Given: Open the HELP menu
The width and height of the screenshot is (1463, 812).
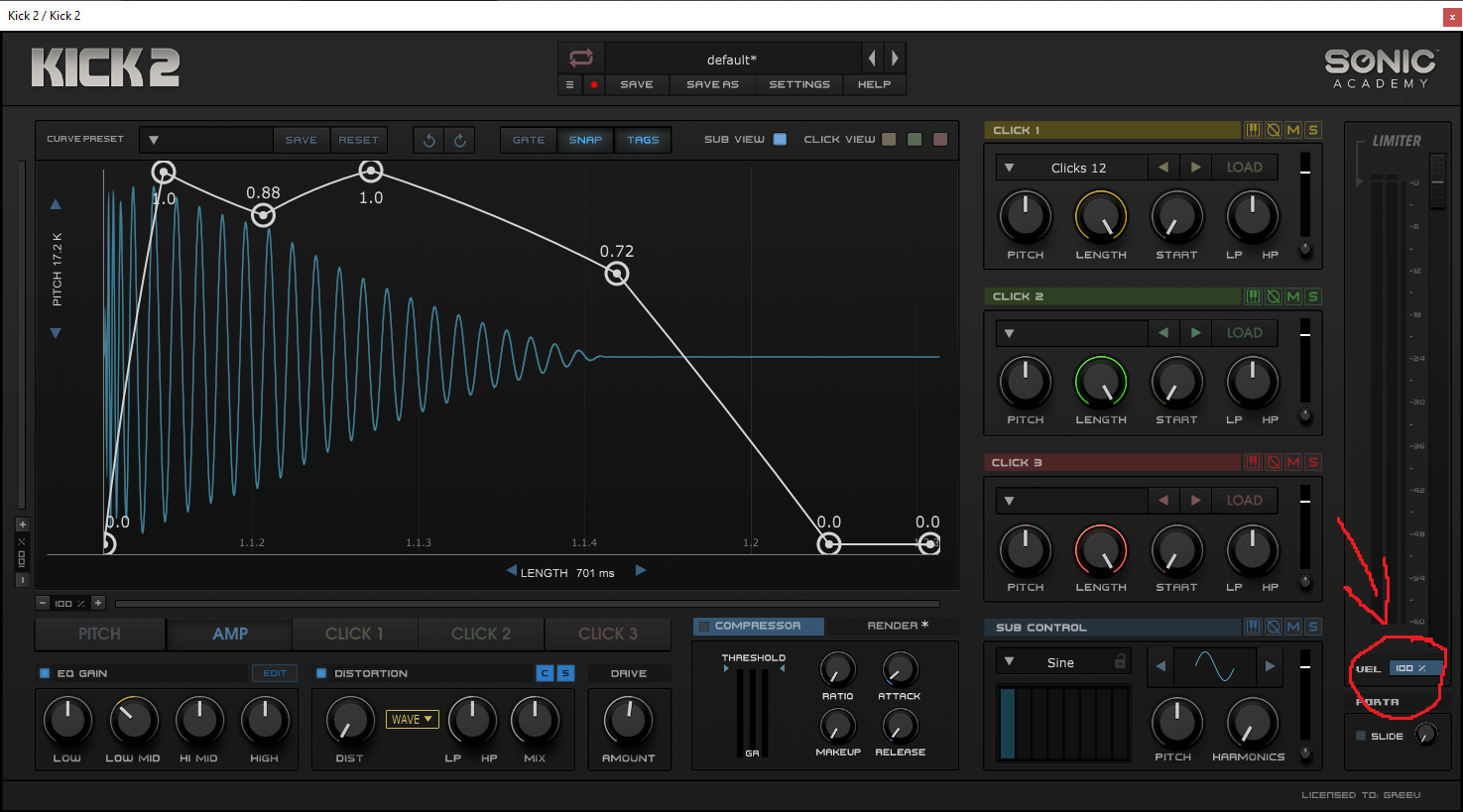Looking at the screenshot, I should click(x=874, y=84).
